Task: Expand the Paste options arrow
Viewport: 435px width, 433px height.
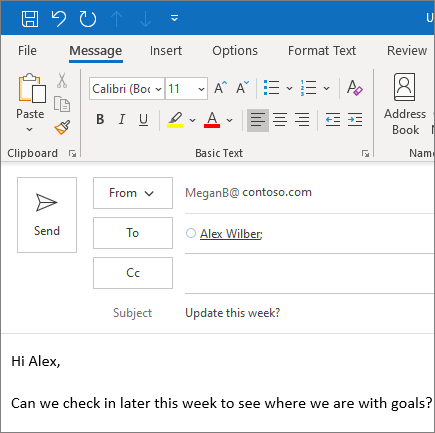Action: click(x=30, y=129)
